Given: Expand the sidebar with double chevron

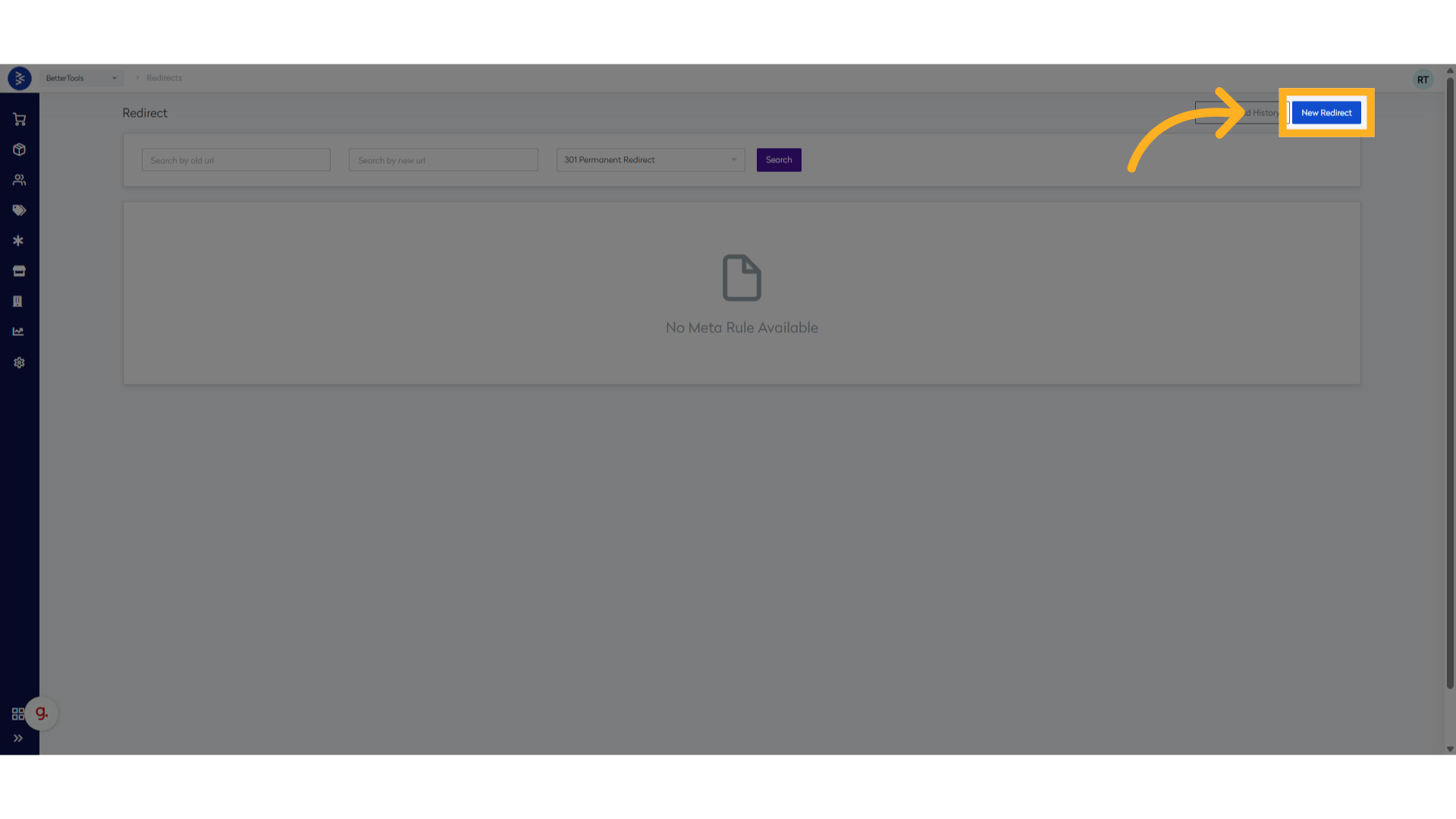Looking at the screenshot, I should 18,738.
